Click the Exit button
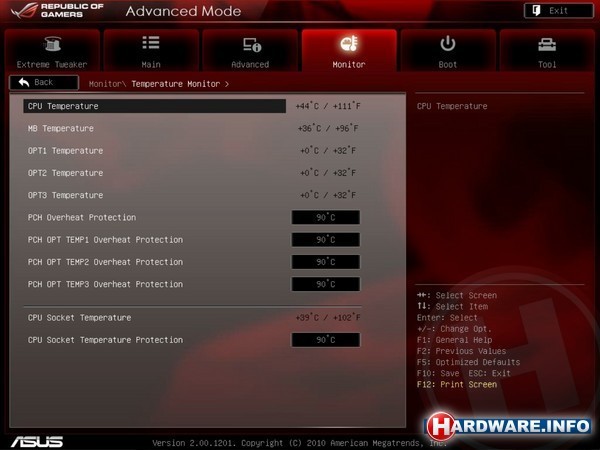Viewport: 600px width, 450px height. (559, 11)
